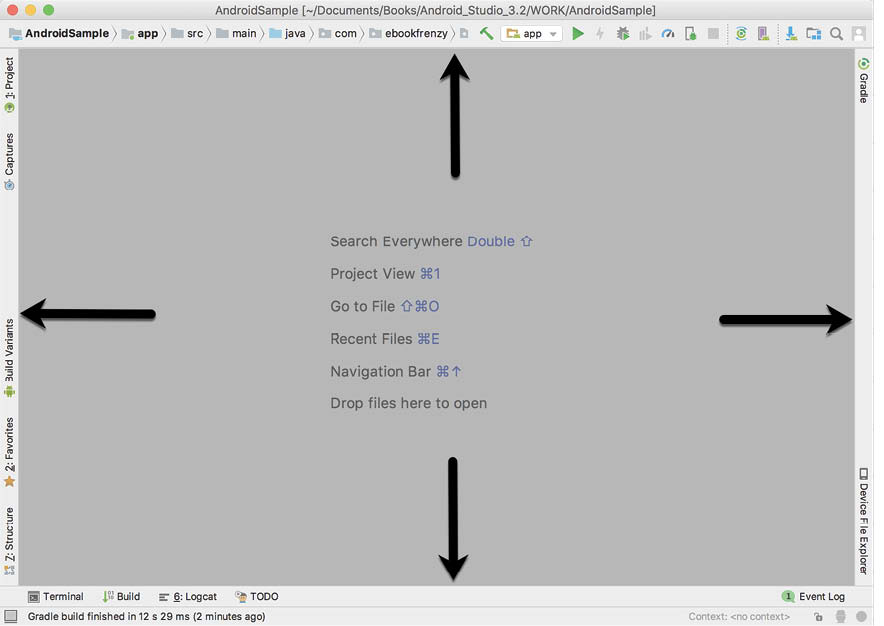Open the Gradle side panel
This screenshot has height=626, width=884.
click(x=864, y=80)
